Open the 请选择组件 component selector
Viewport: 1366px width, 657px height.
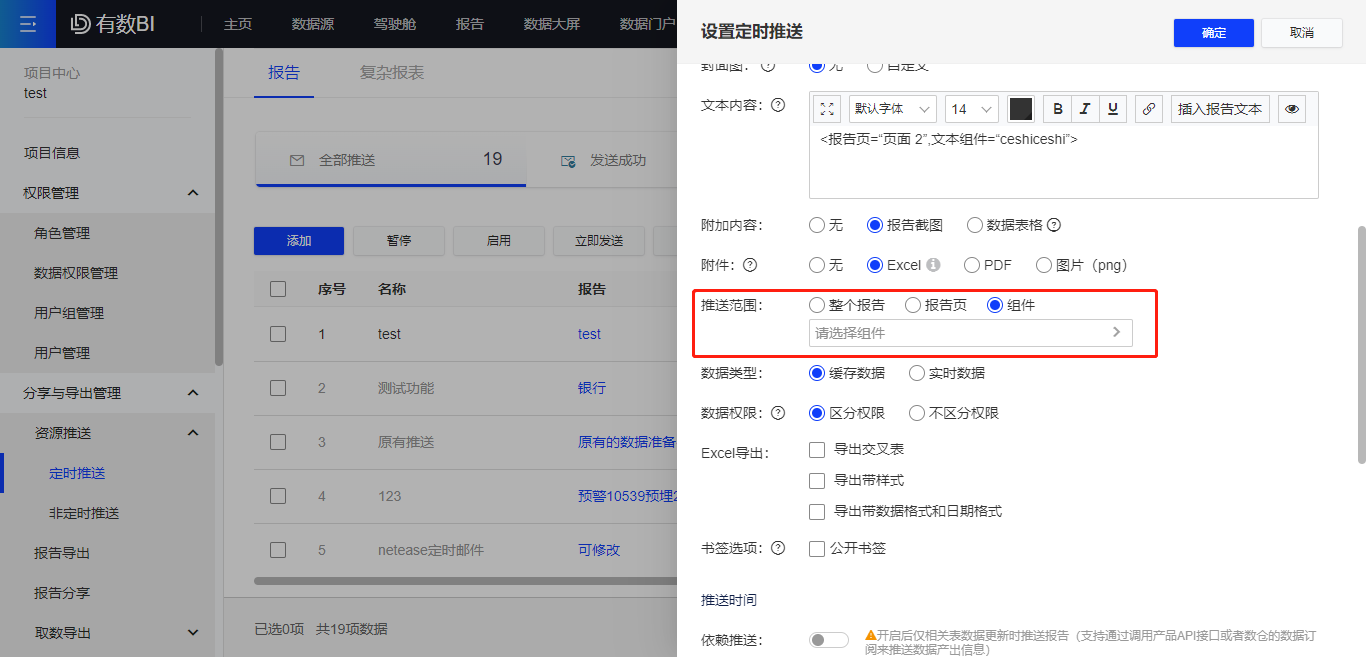968,332
